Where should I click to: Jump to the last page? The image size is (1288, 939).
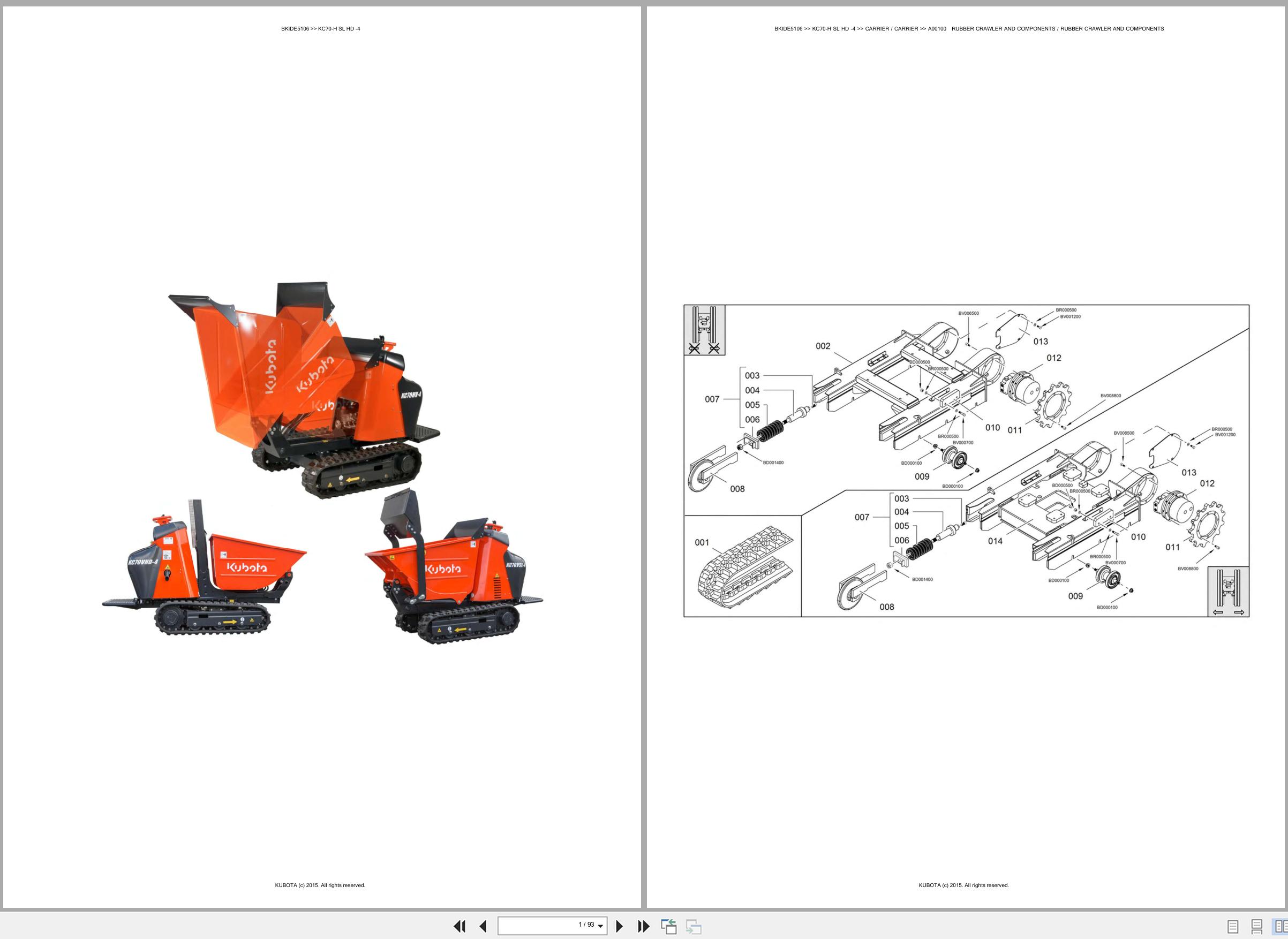click(643, 926)
